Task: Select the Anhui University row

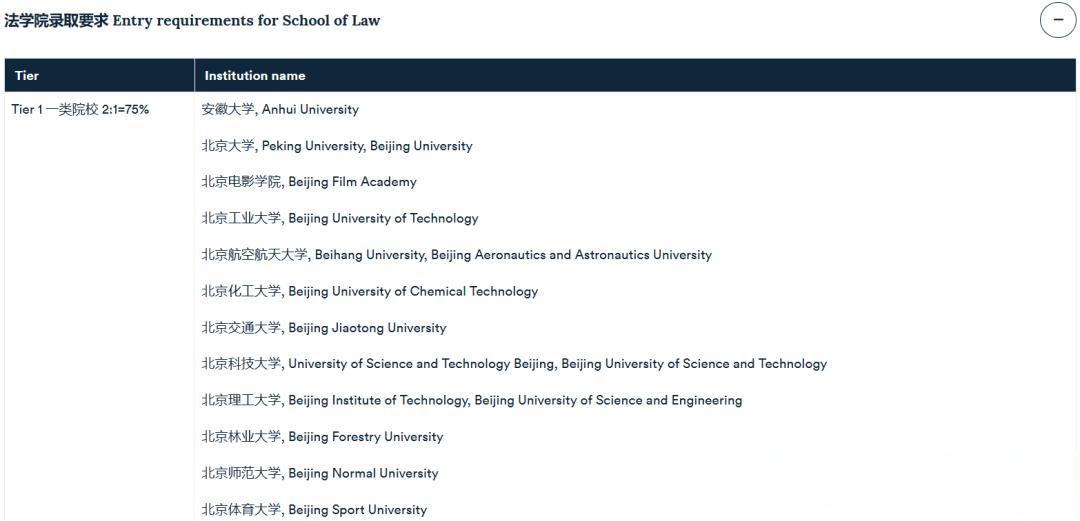Action: 280,109
